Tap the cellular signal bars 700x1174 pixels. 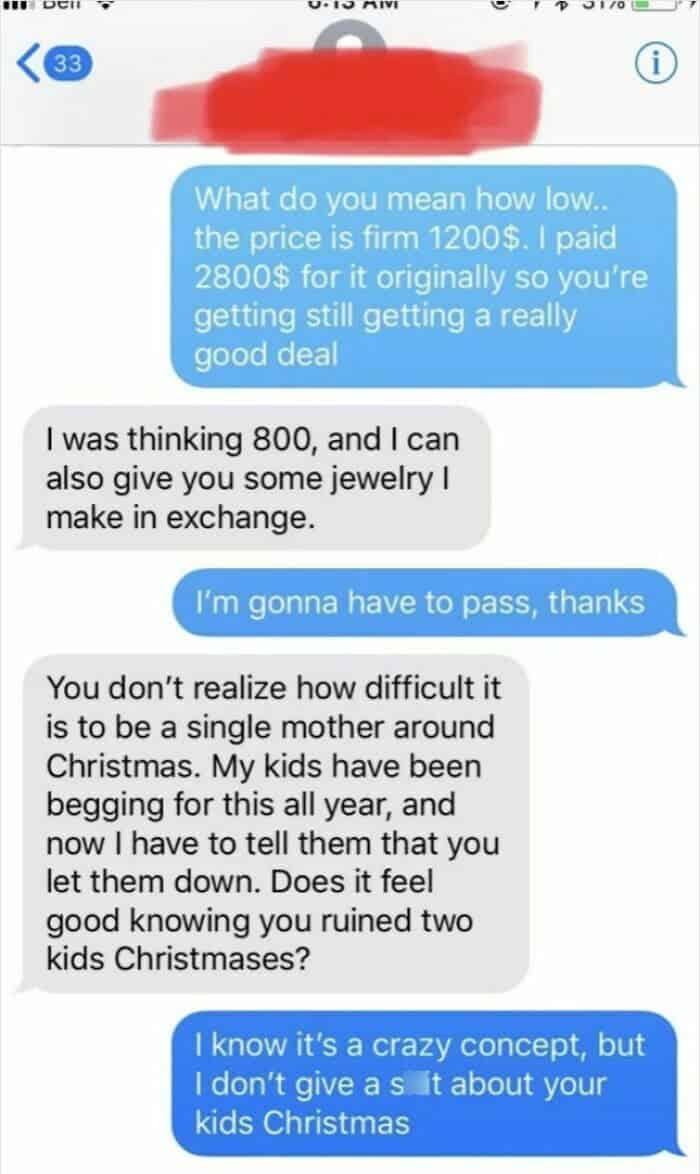pyautogui.click(x=16, y=4)
